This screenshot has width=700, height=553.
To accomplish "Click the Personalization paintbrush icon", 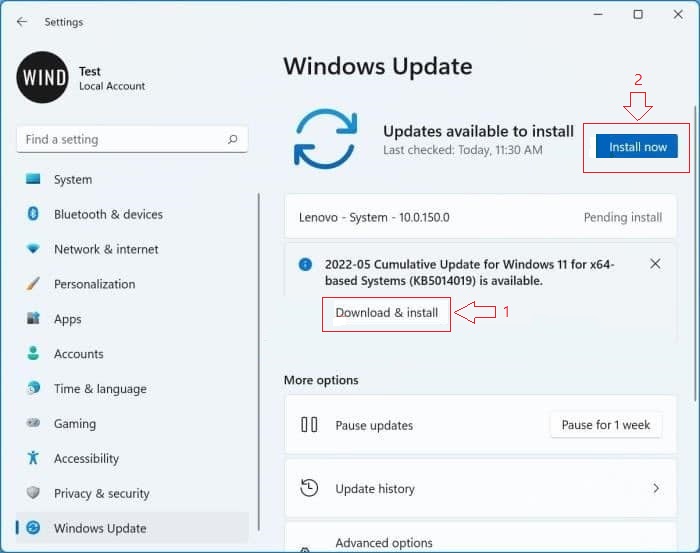I will [33, 284].
